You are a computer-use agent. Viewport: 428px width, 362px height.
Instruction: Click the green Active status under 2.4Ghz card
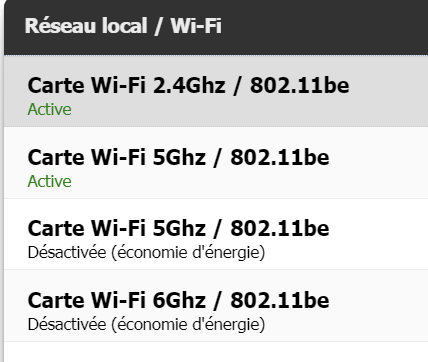(49, 109)
